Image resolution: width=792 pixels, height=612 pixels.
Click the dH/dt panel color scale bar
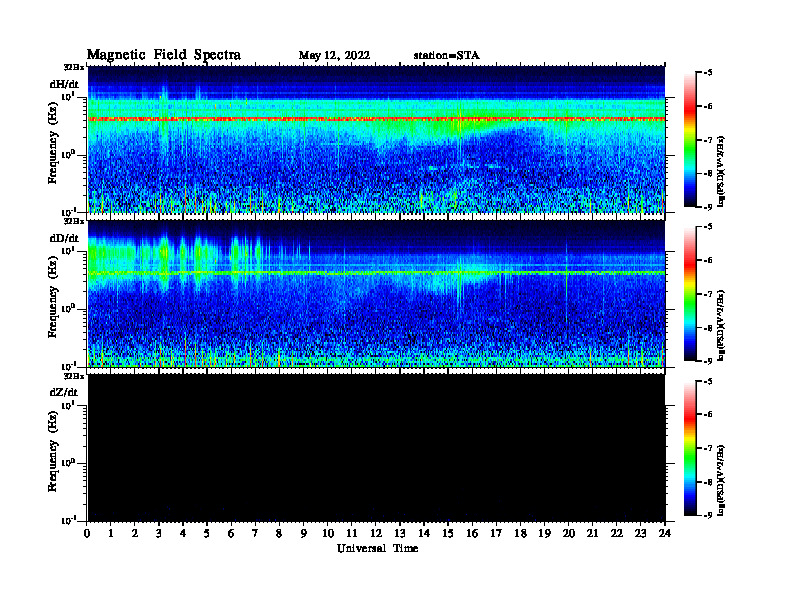point(690,140)
